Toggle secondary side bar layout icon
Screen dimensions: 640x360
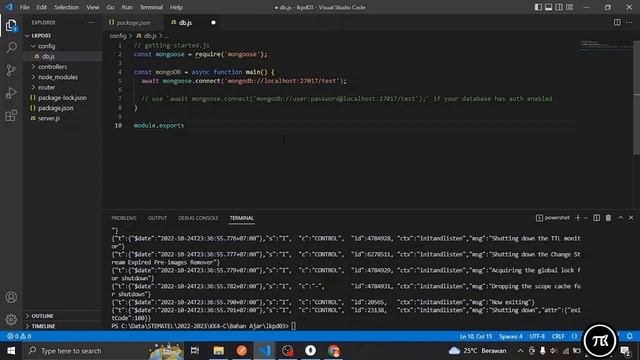tap(559, 7)
